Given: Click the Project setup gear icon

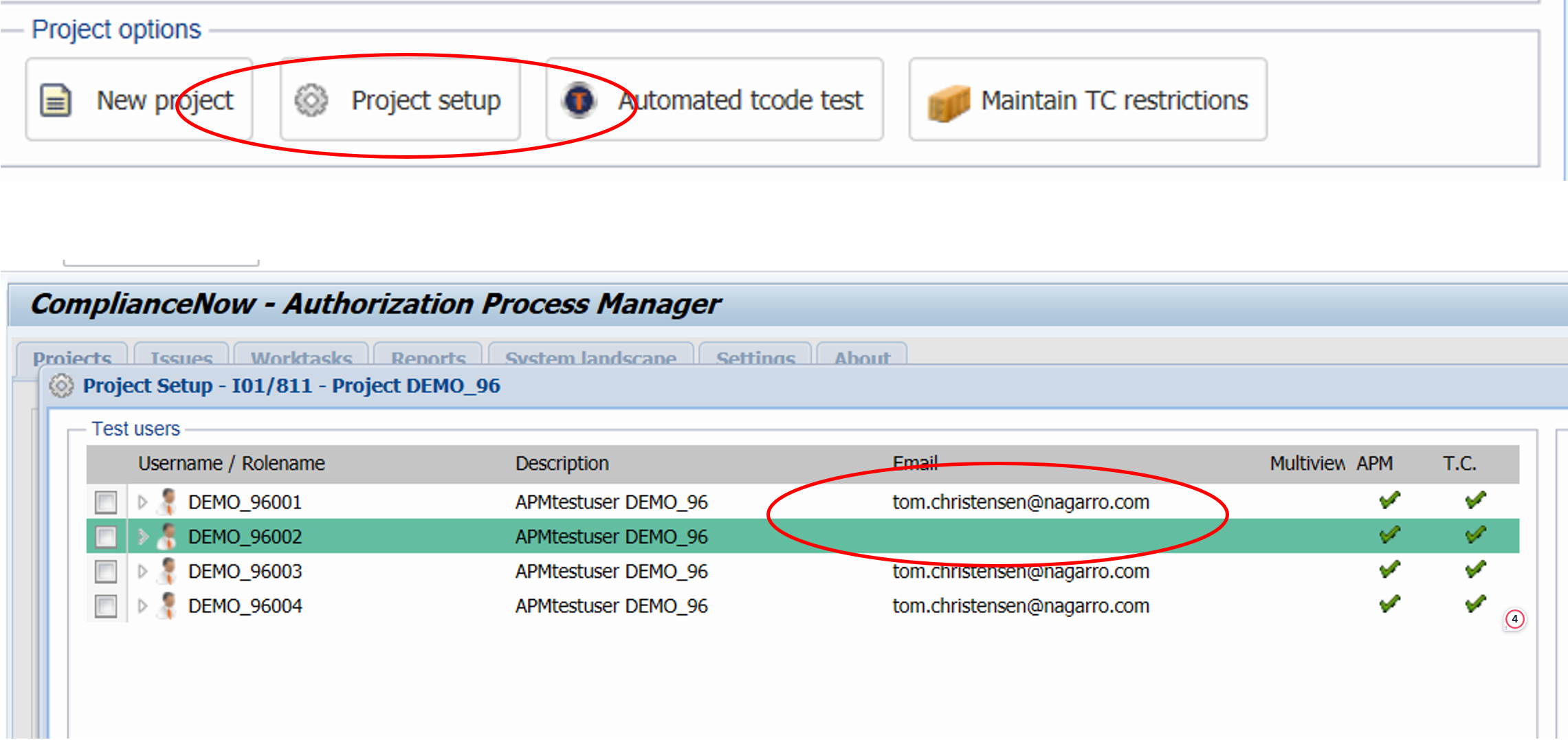Looking at the screenshot, I should tap(311, 100).
